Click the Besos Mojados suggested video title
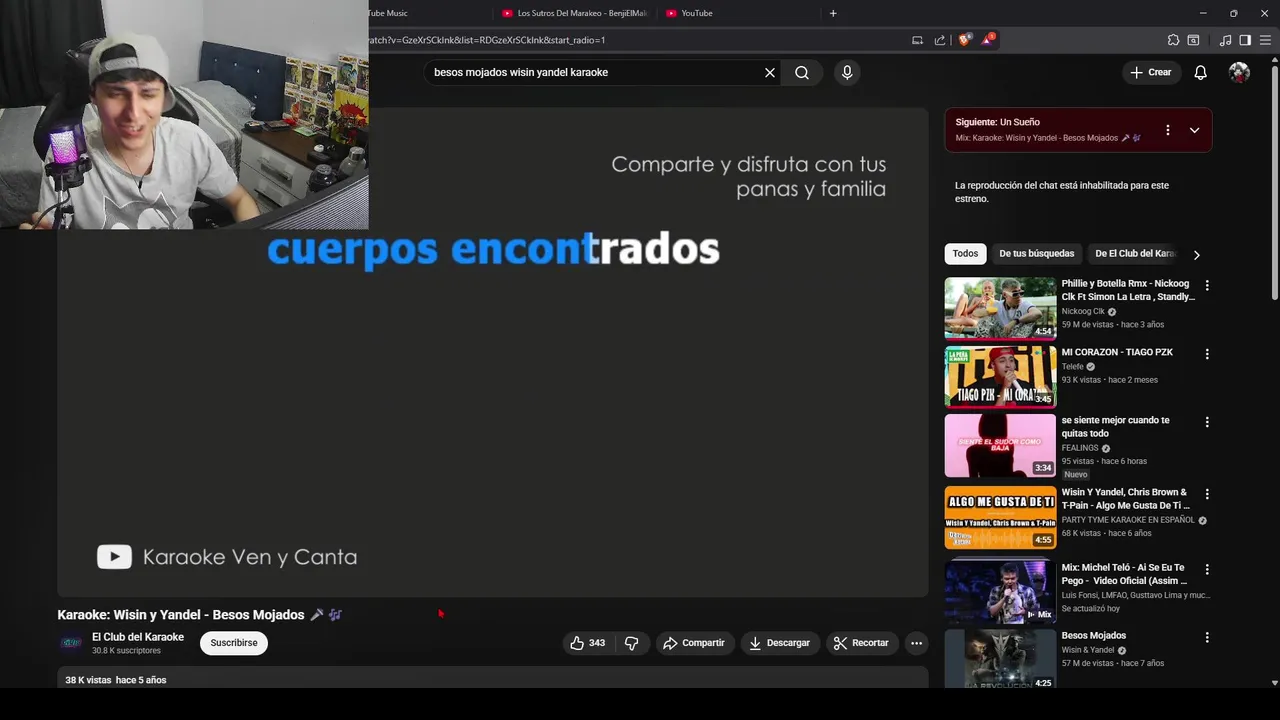This screenshot has width=1280, height=720. point(1094,636)
